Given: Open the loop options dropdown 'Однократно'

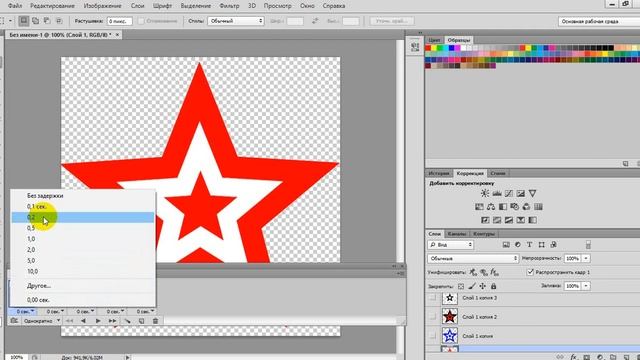Looking at the screenshot, I should click(41, 321).
